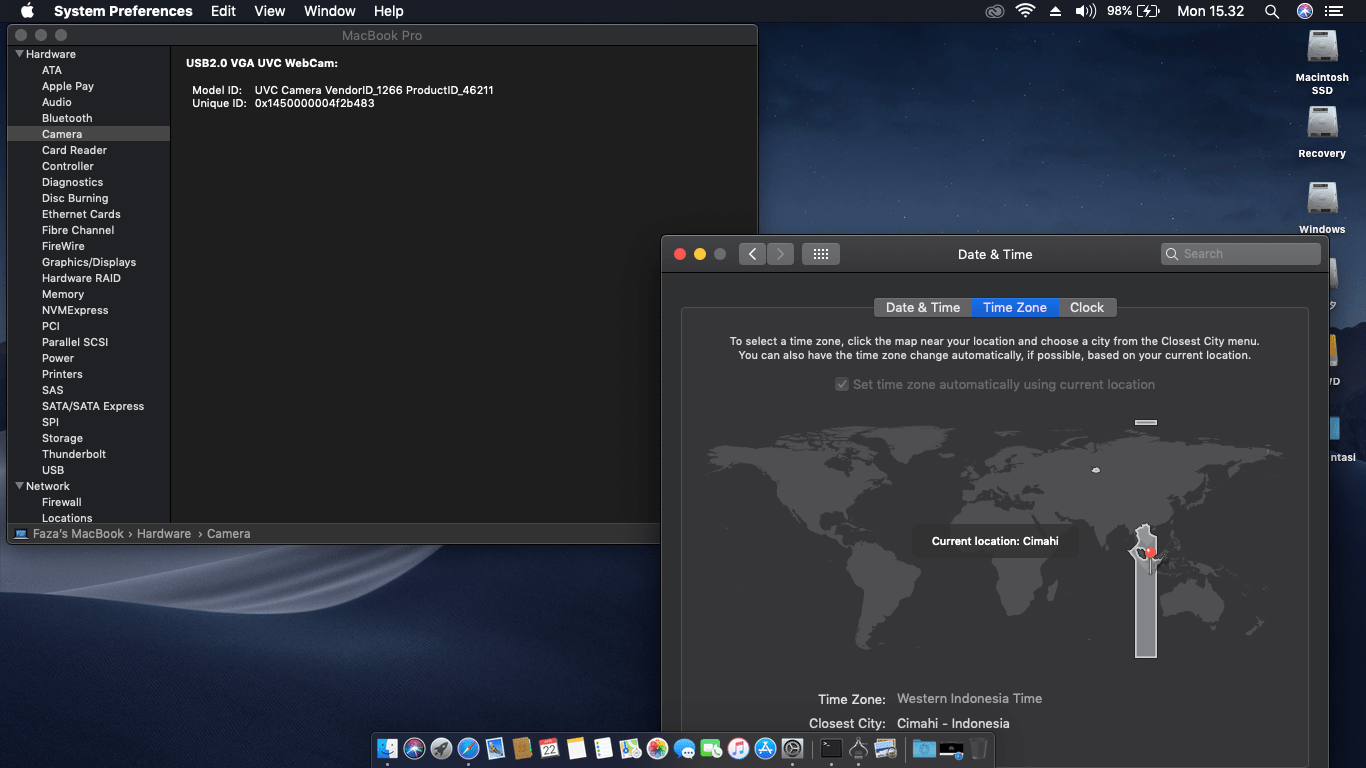Select the Windows drive on desktop
Screen dimensions: 1366x768
1322,208
